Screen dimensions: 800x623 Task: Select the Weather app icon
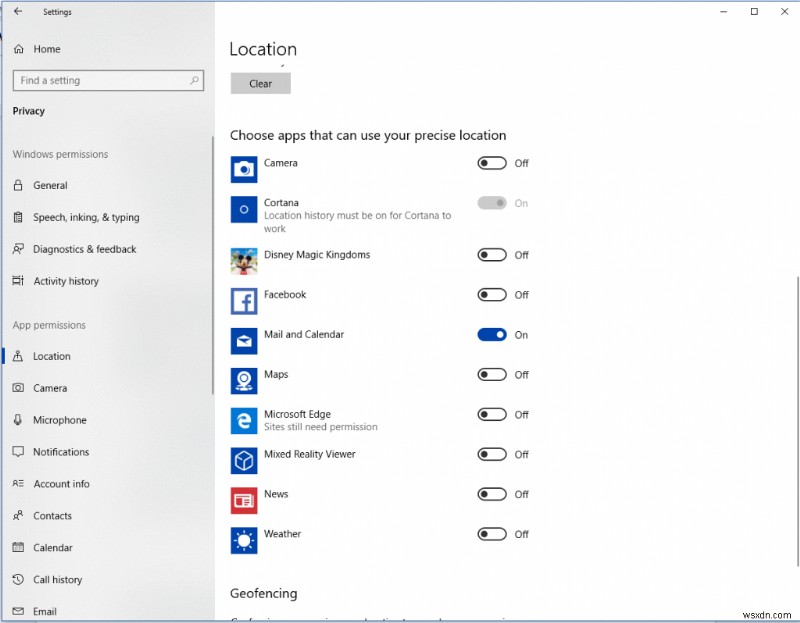click(243, 540)
